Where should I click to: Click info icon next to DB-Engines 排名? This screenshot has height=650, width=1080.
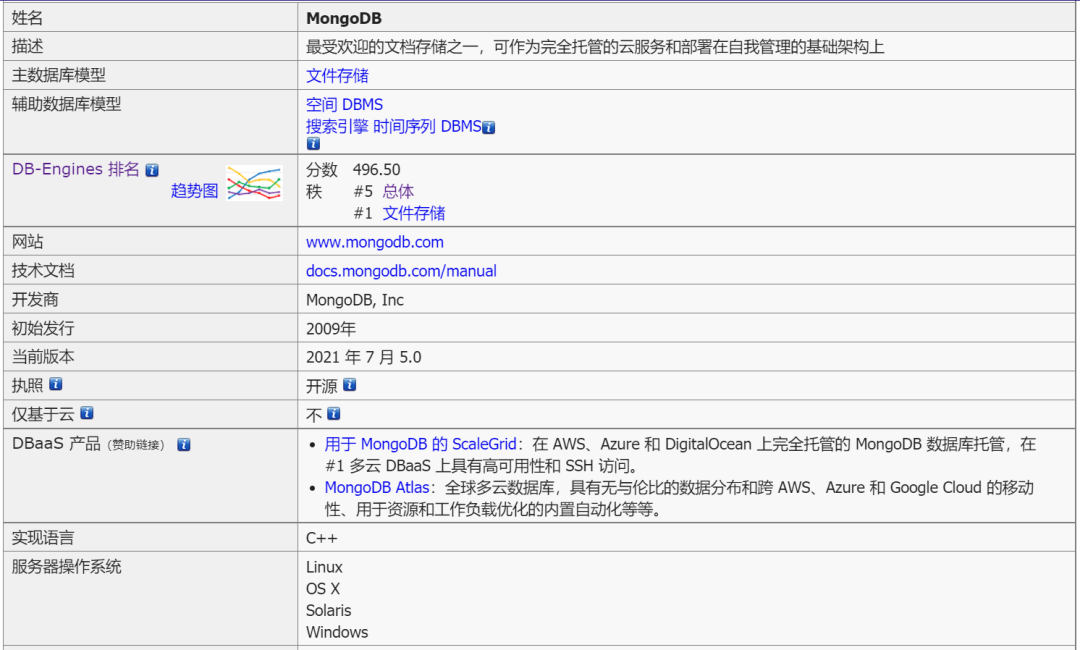click(152, 170)
